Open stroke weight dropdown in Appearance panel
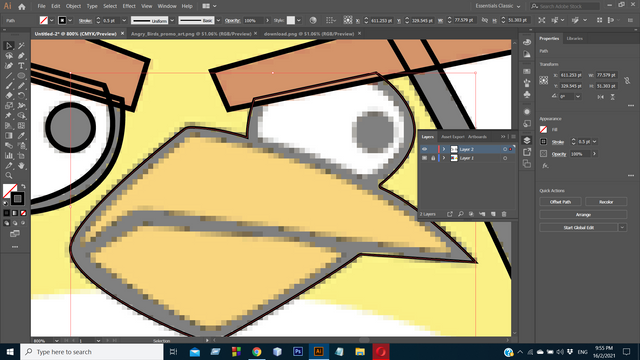Image resolution: width=640 pixels, height=360 pixels. pyautogui.click(x=595, y=142)
